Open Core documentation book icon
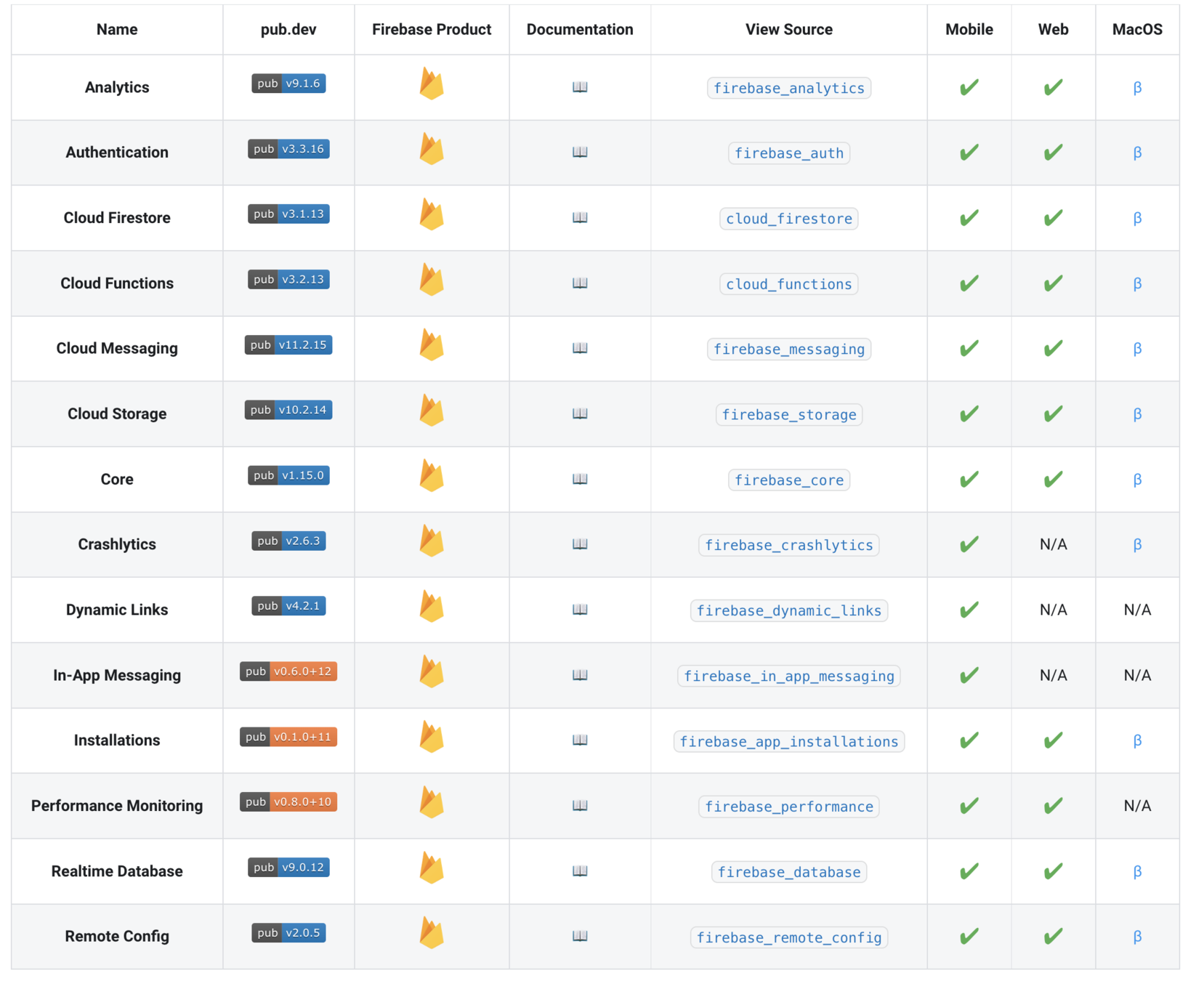This screenshot has height=981, width=1204. [x=580, y=479]
